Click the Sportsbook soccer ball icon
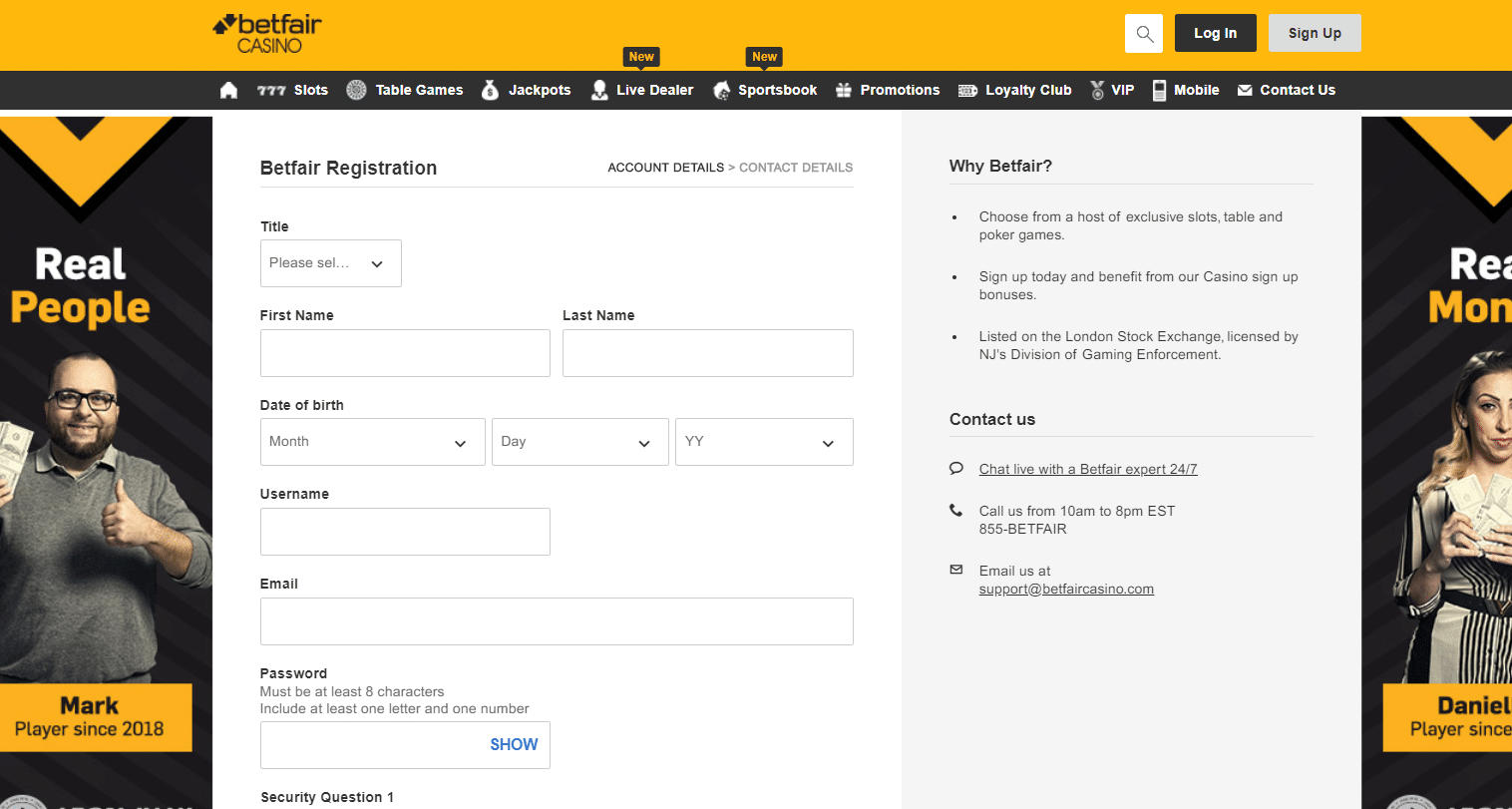The image size is (1512, 809). (721, 91)
